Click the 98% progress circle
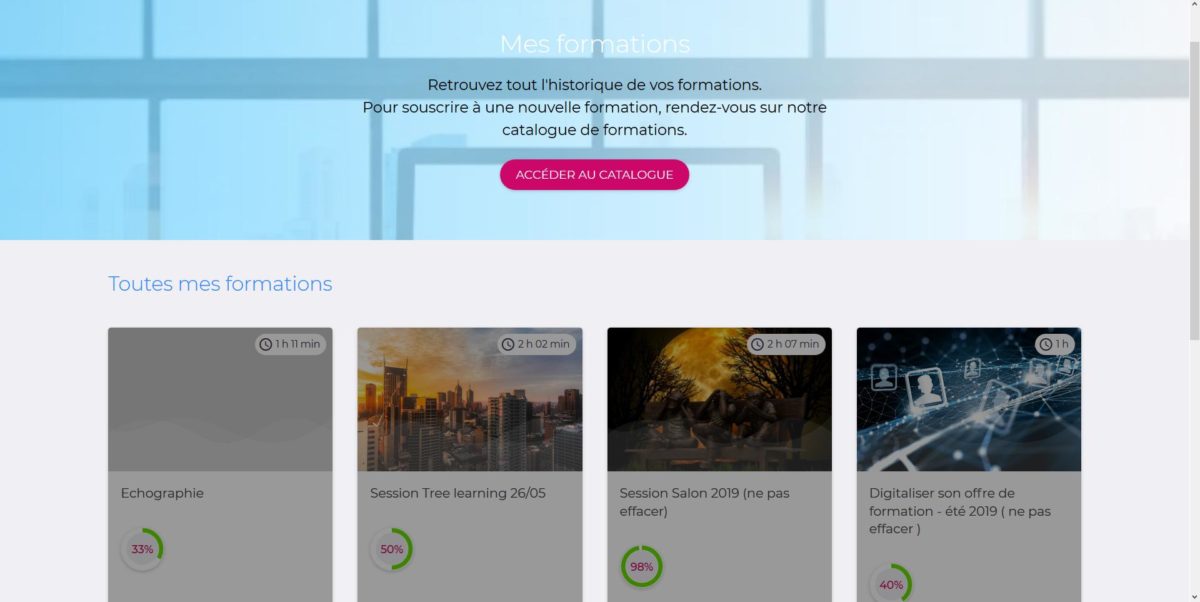 [x=641, y=566]
